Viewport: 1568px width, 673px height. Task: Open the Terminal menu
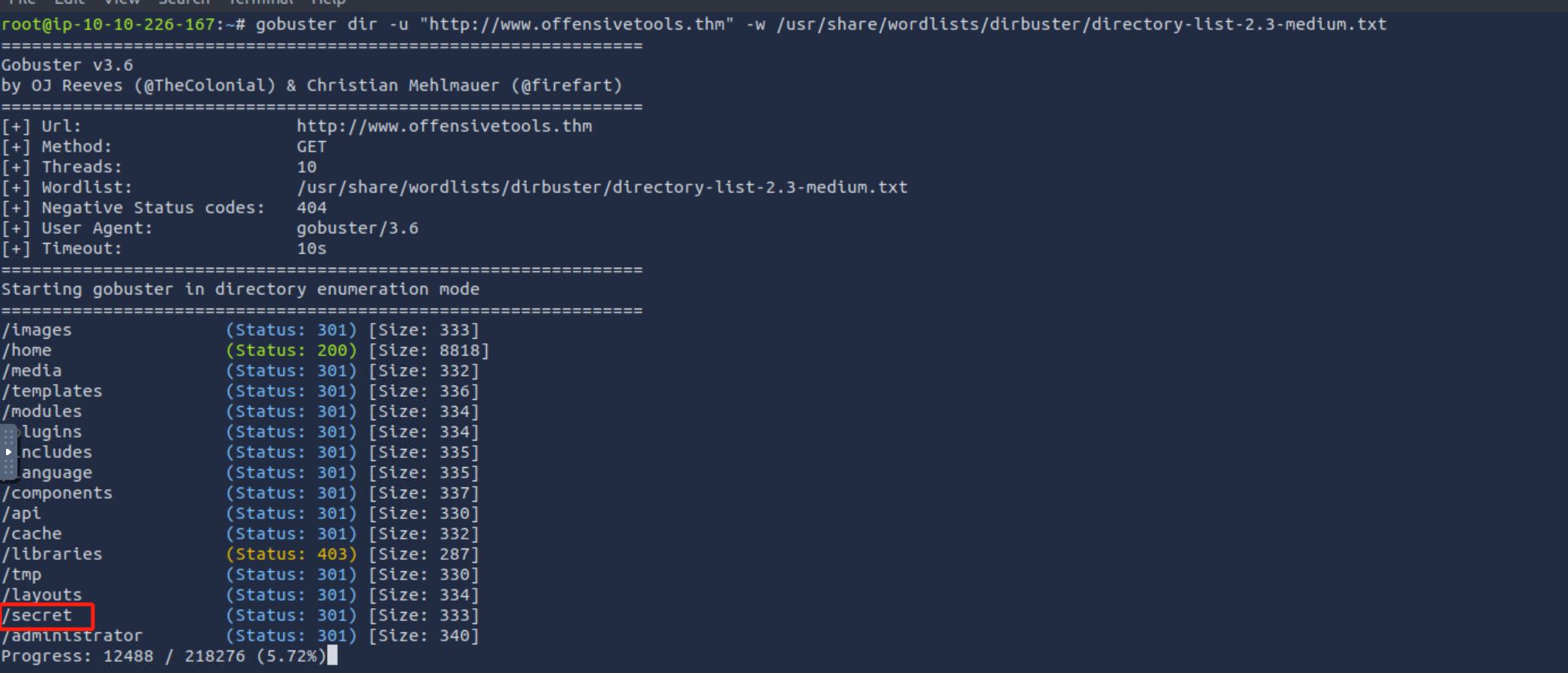[x=260, y=2]
